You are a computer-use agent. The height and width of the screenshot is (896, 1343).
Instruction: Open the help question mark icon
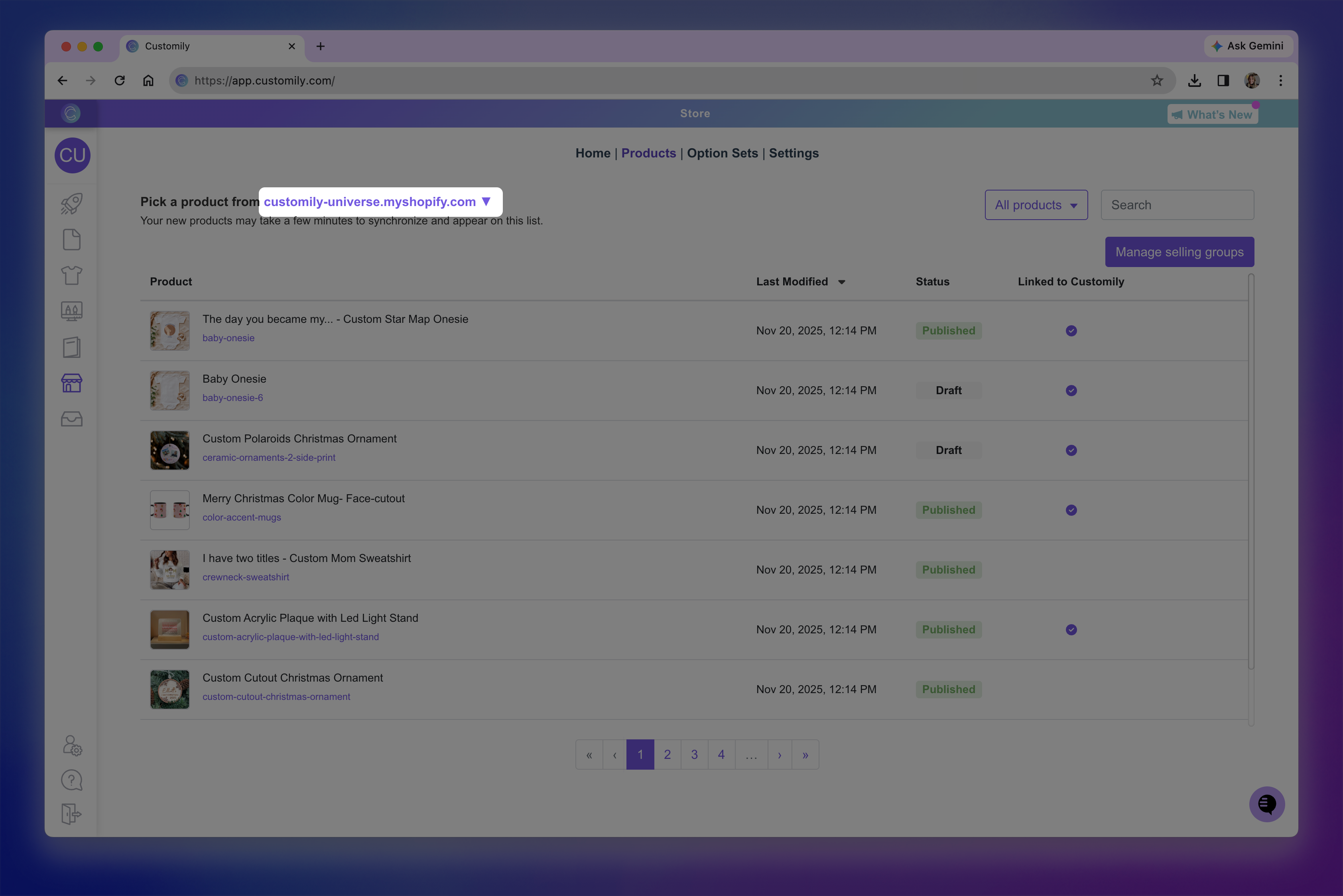(x=72, y=780)
